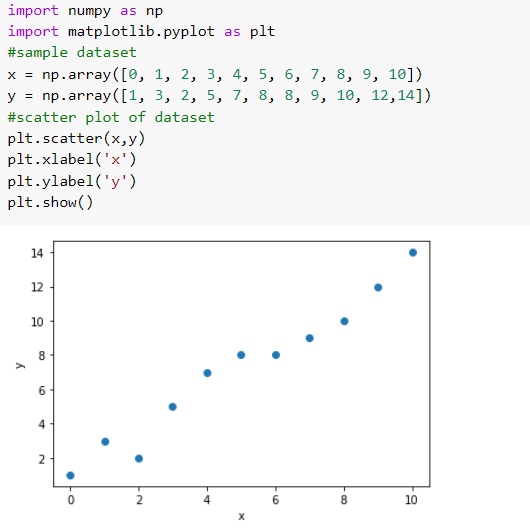Viewport: 530px width, 530px height.
Task: Click the rotated 'y' axis title beside the plot
Action: [20, 365]
